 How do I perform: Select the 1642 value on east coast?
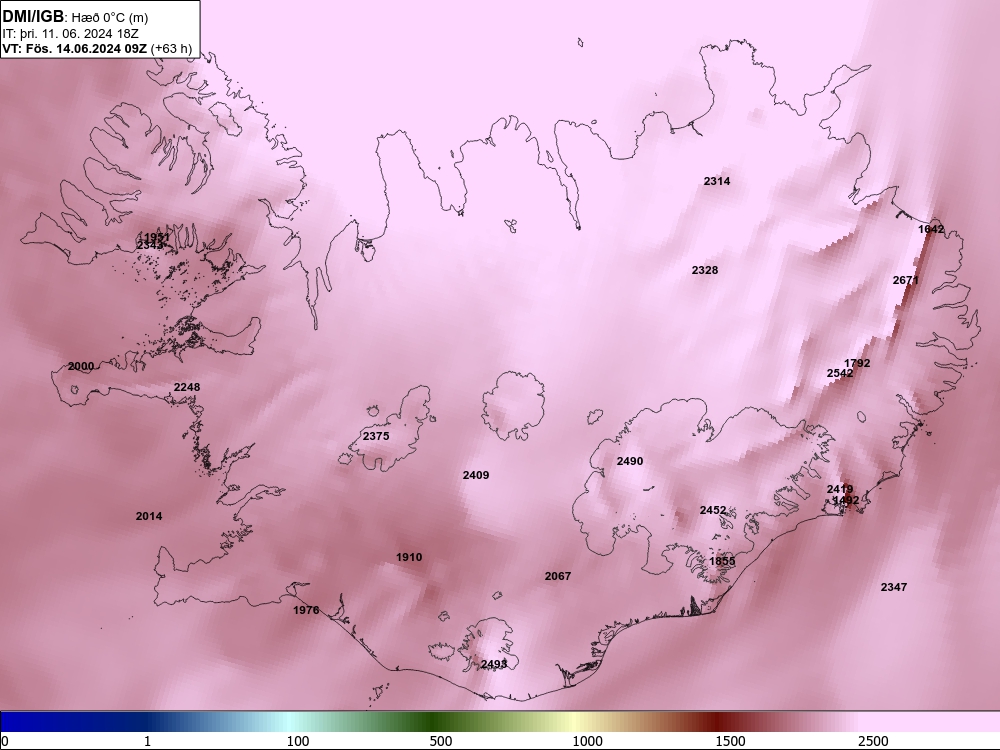pos(931,229)
